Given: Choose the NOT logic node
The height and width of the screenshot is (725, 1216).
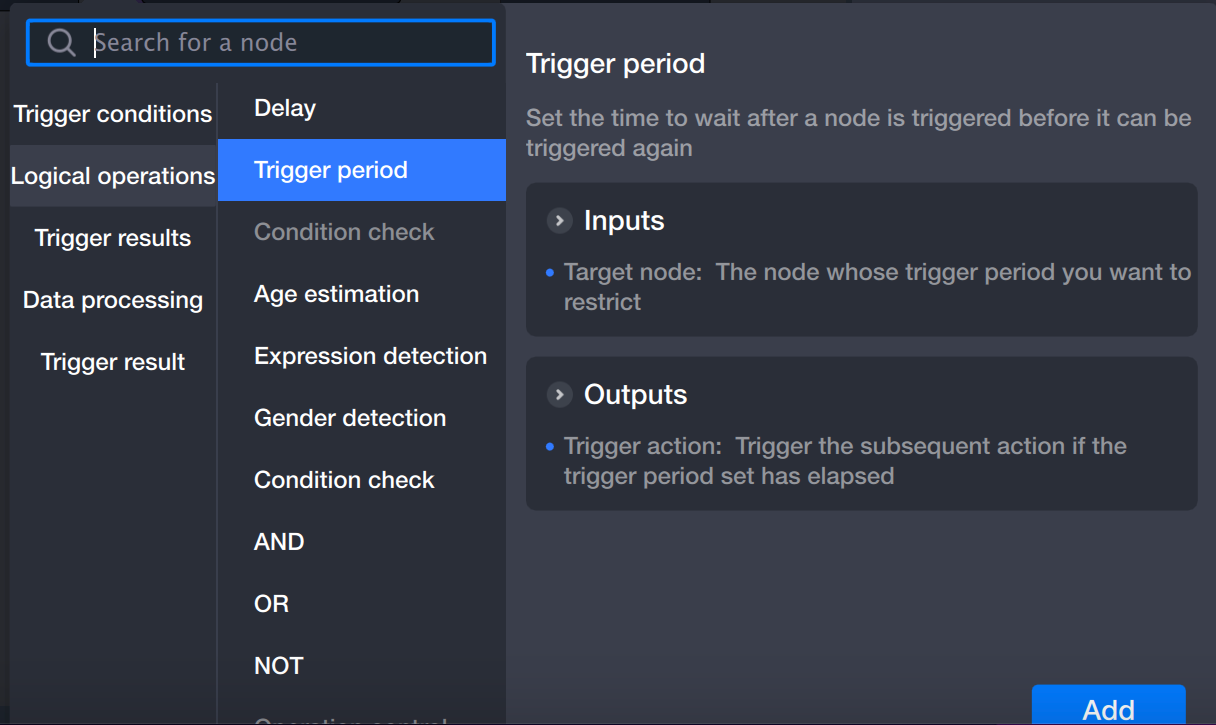Looking at the screenshot, I should [278, 666].
